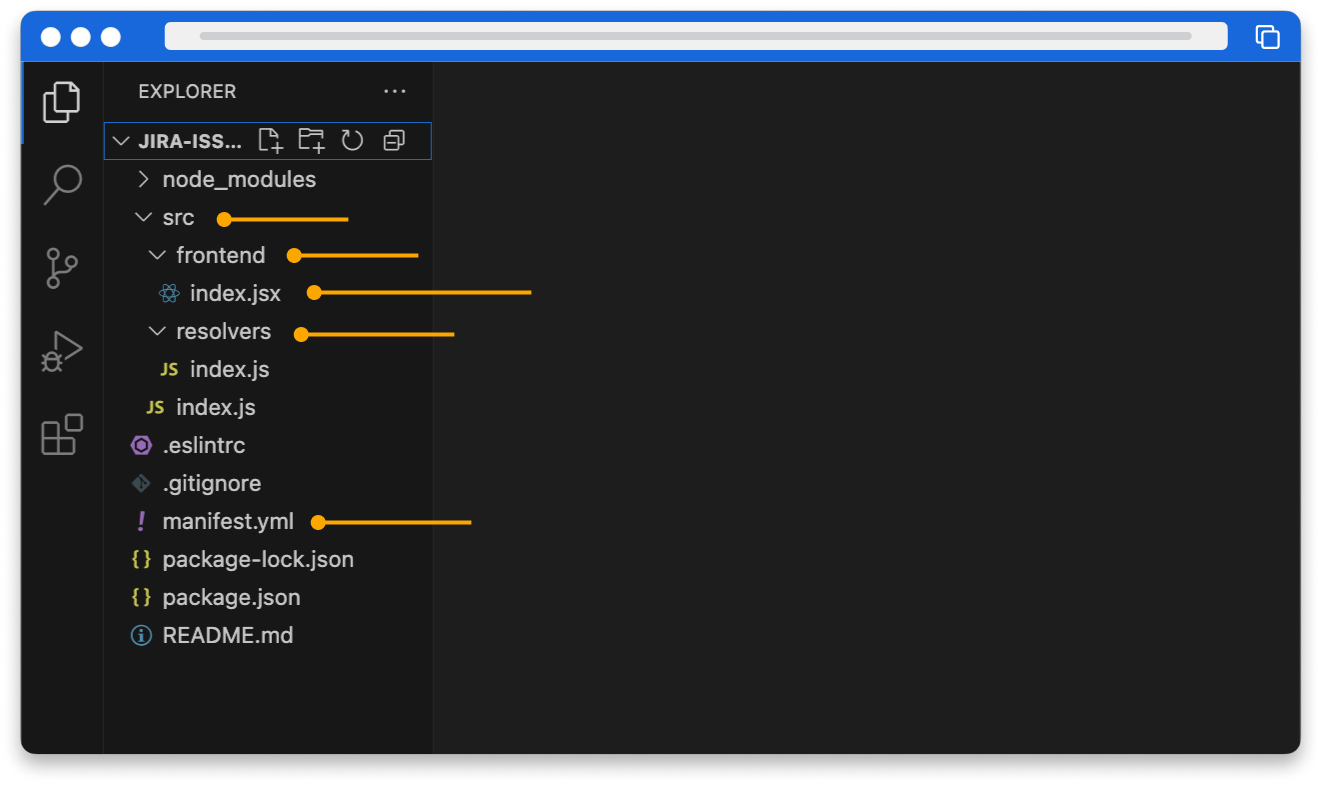This screenshot has width=1322, height=785.
Task: Click the New File icon
Action: coord(271,140)
